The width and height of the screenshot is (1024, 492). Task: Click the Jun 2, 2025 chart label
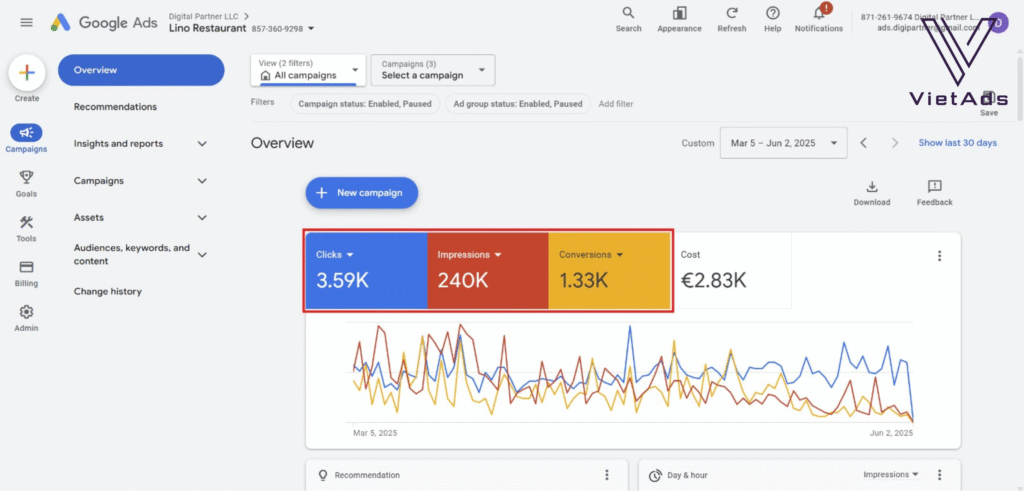pos(891,433)
